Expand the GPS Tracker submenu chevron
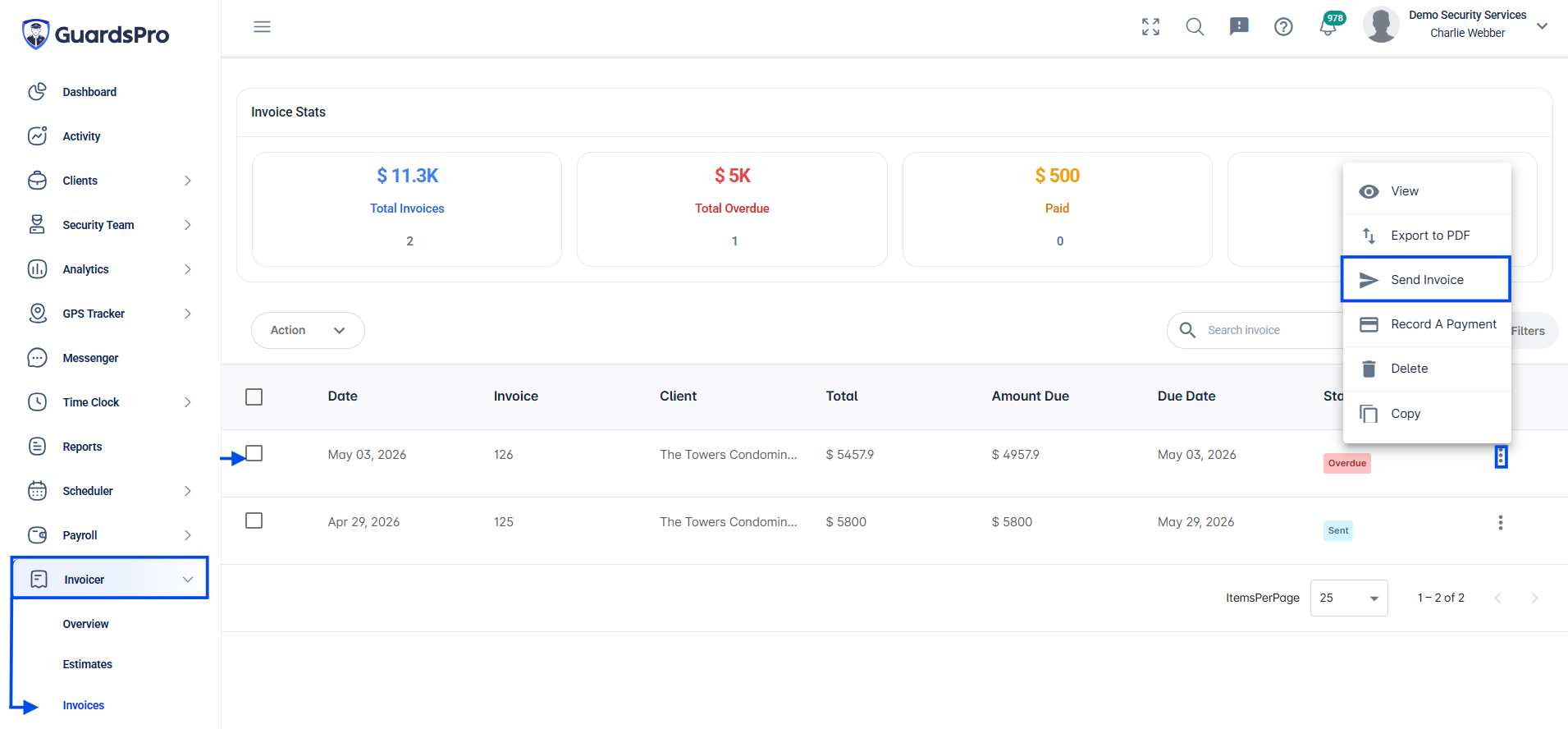This screenshot has width=1568, height=729. coord(188,314)
